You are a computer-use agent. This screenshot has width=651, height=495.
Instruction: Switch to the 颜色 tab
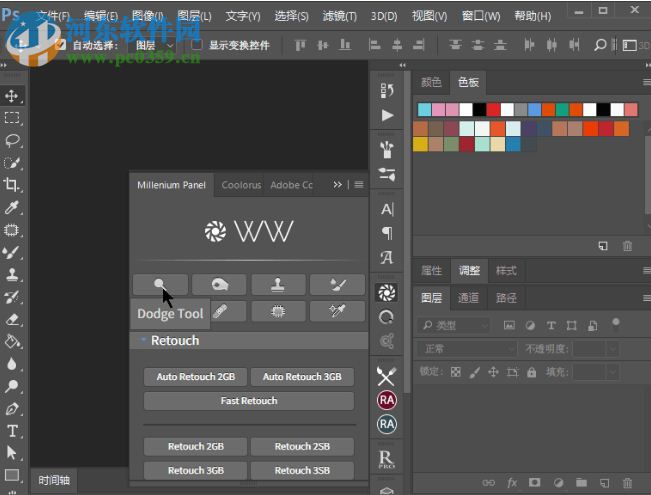[431, 82]
